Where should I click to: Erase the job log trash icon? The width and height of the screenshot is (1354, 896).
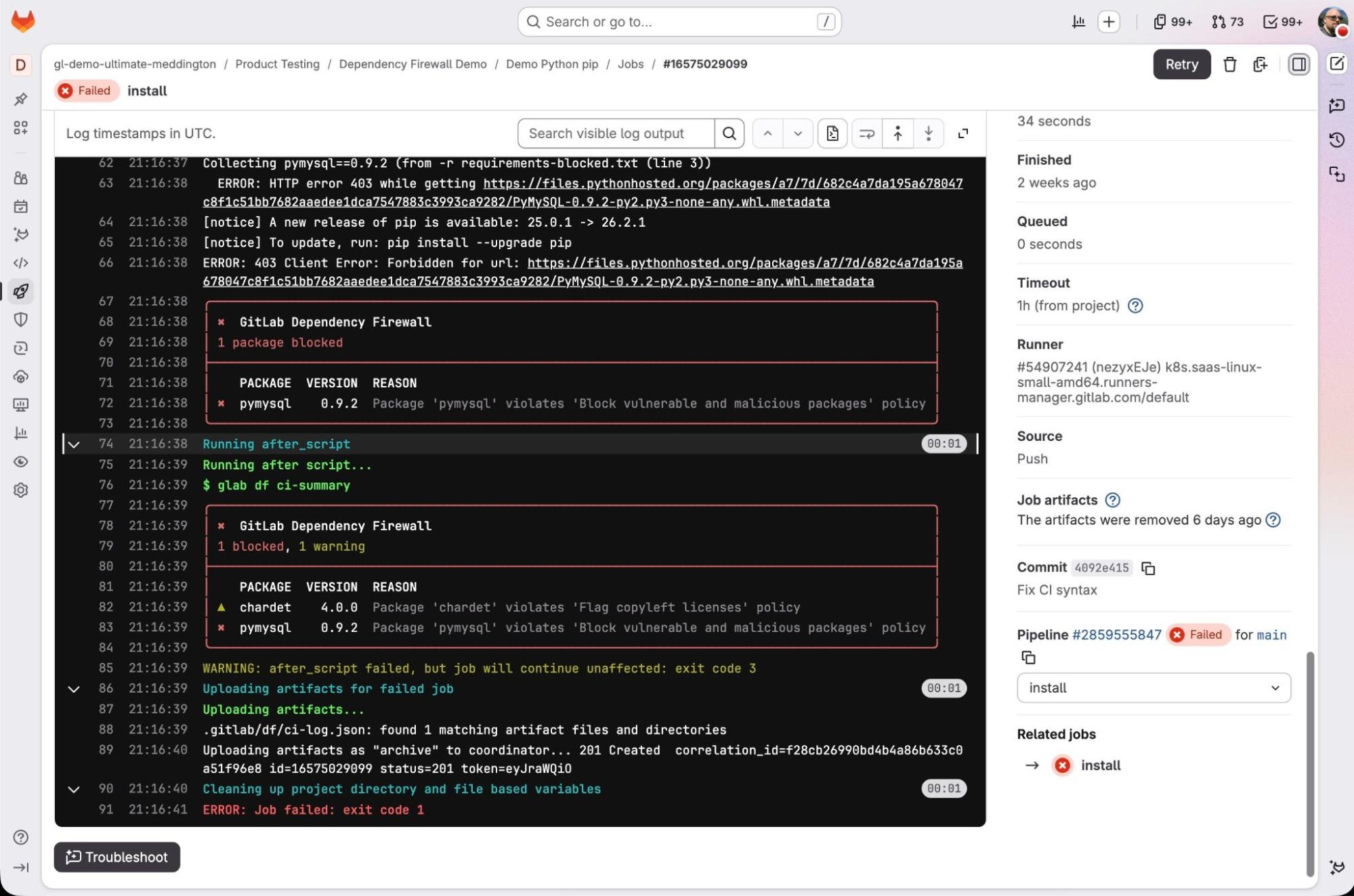(x=1229, y=64)
